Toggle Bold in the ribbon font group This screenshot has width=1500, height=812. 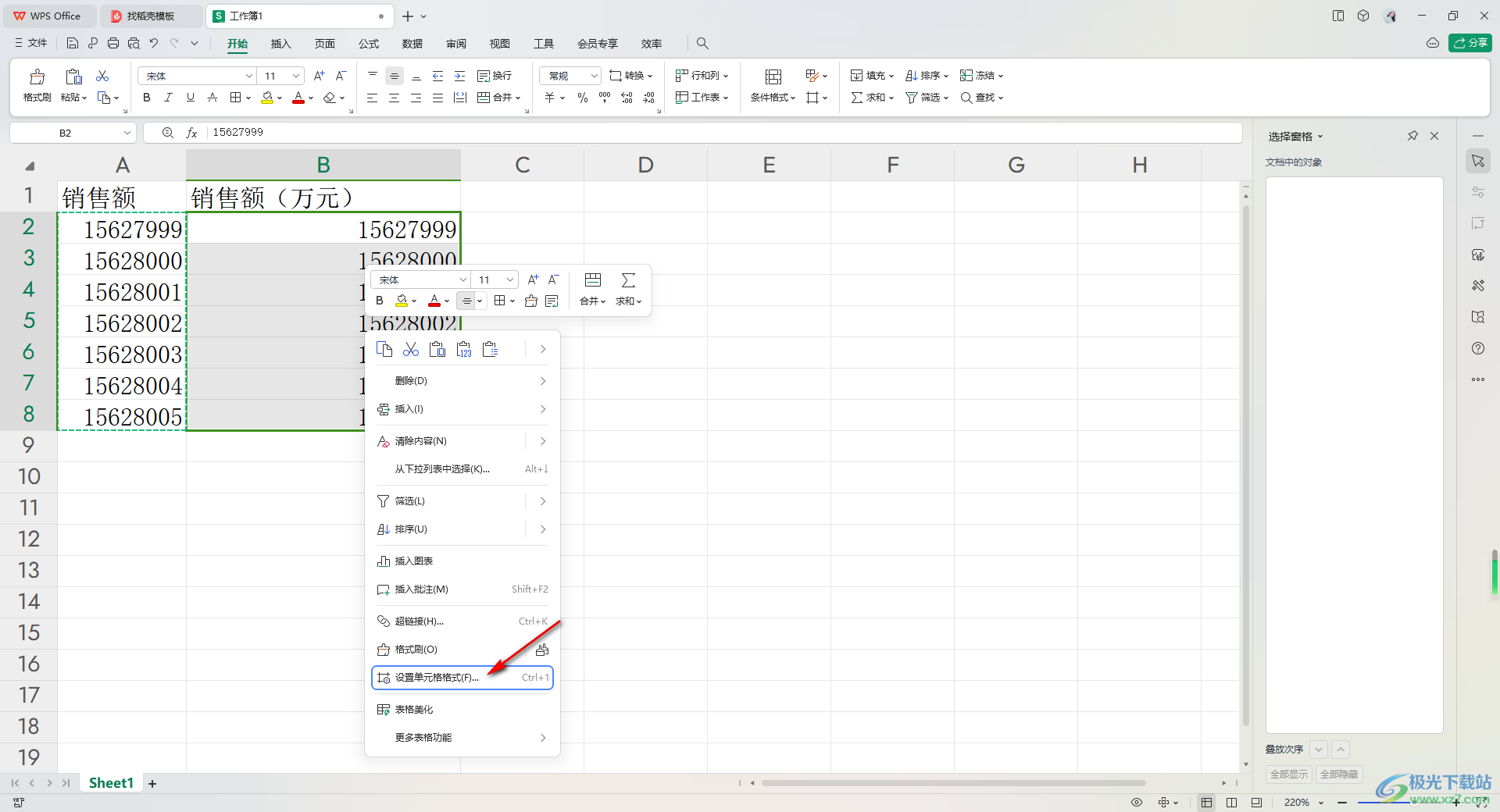pos(146,98)
